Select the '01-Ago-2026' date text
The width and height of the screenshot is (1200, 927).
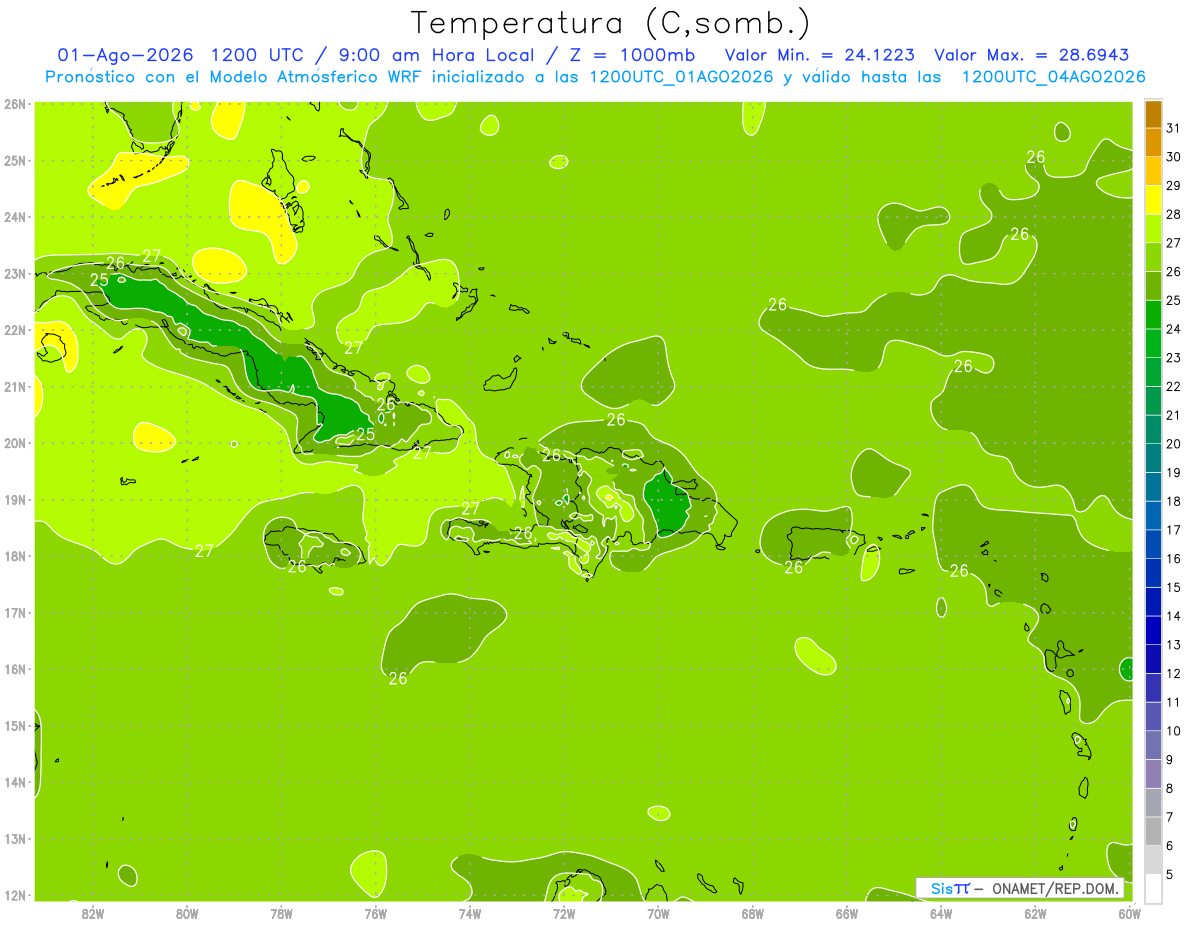pos(124,55)
